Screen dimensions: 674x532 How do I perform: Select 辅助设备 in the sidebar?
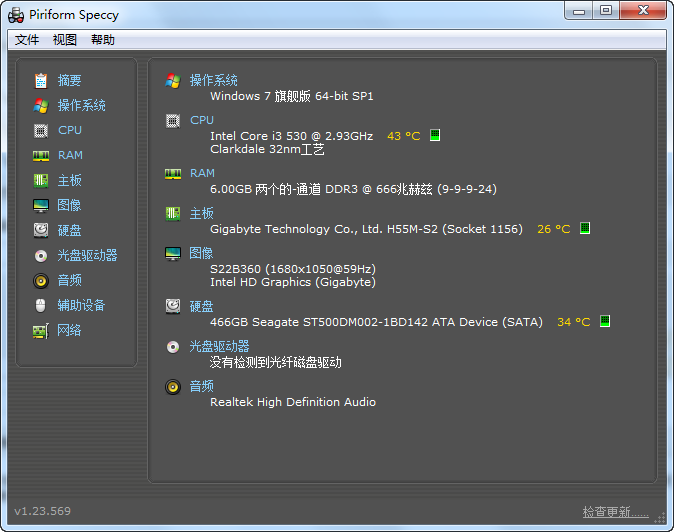82,306
